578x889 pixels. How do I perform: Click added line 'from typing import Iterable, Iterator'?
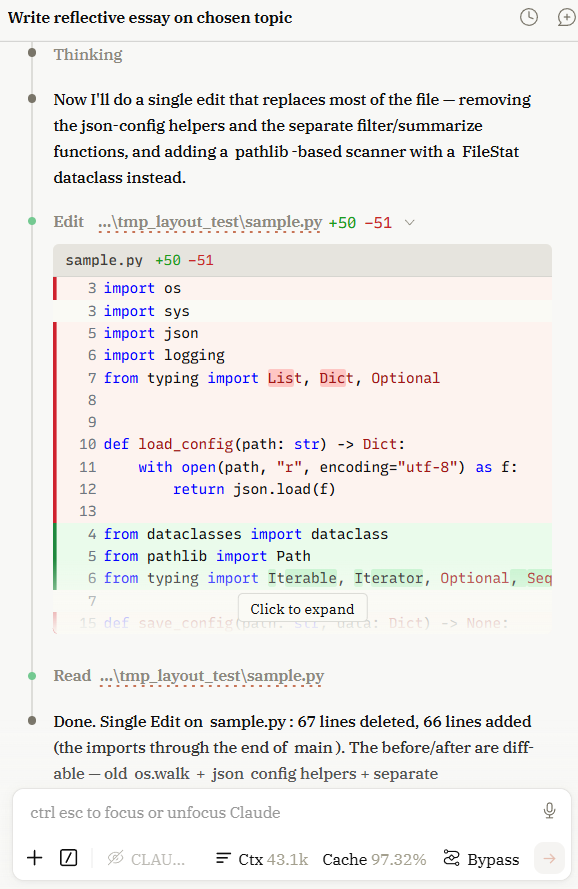[x=302, y=578]
